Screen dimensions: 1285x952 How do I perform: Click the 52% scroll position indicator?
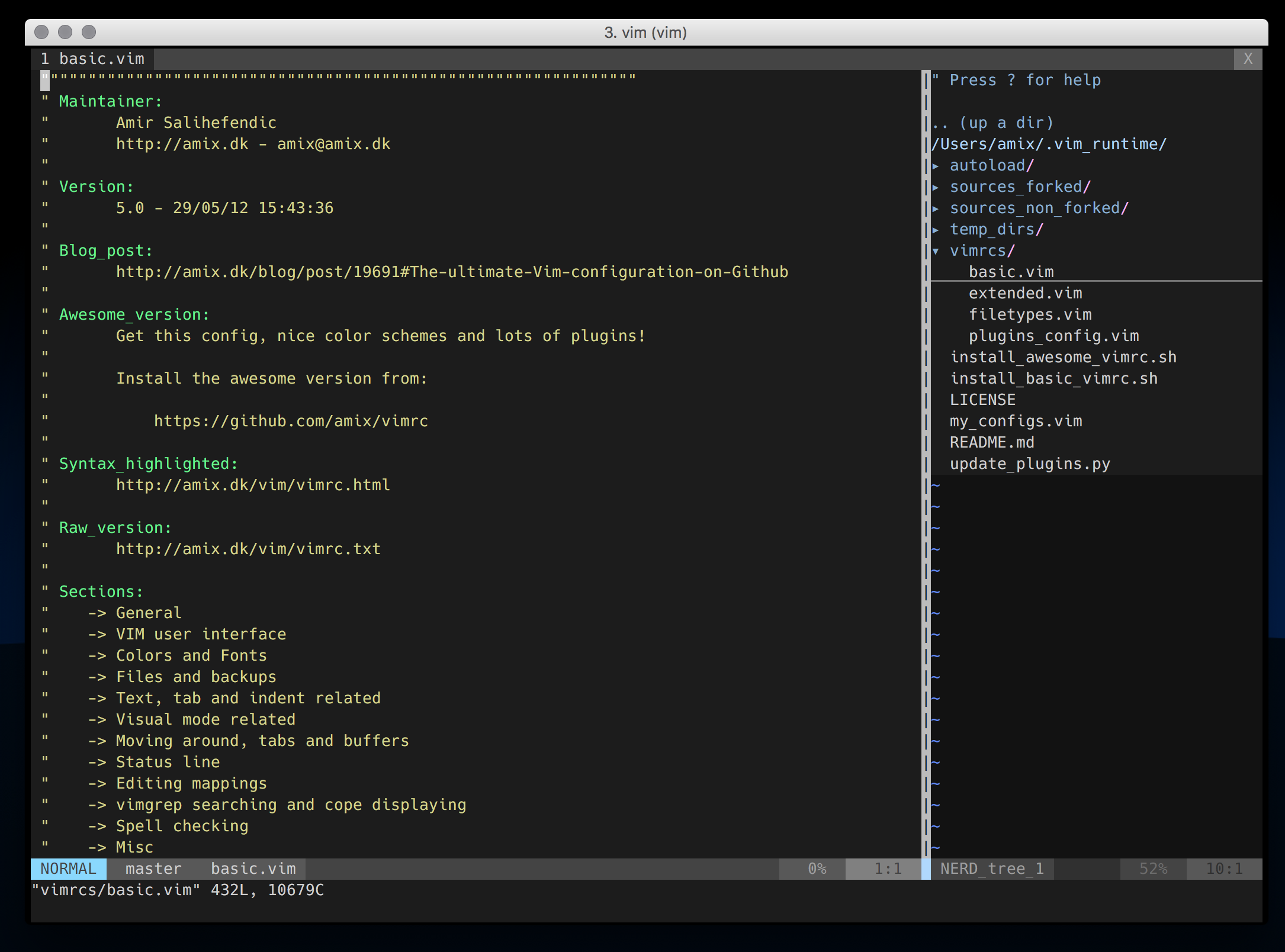pos(1152,869)
